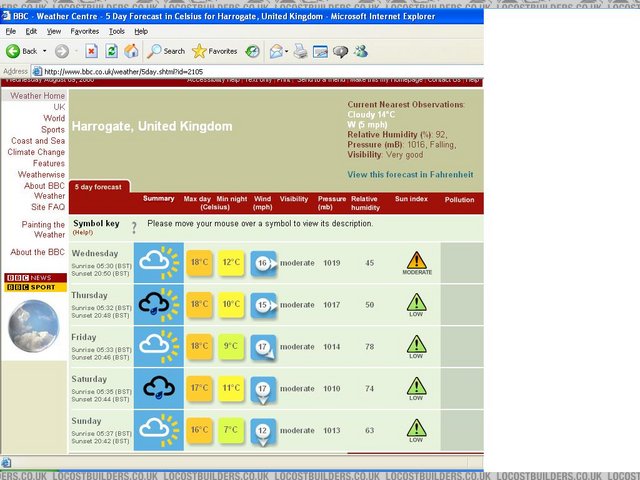The image size is (640, 480).
Task: Open the Climate Change link
Action: coord(36,152)
